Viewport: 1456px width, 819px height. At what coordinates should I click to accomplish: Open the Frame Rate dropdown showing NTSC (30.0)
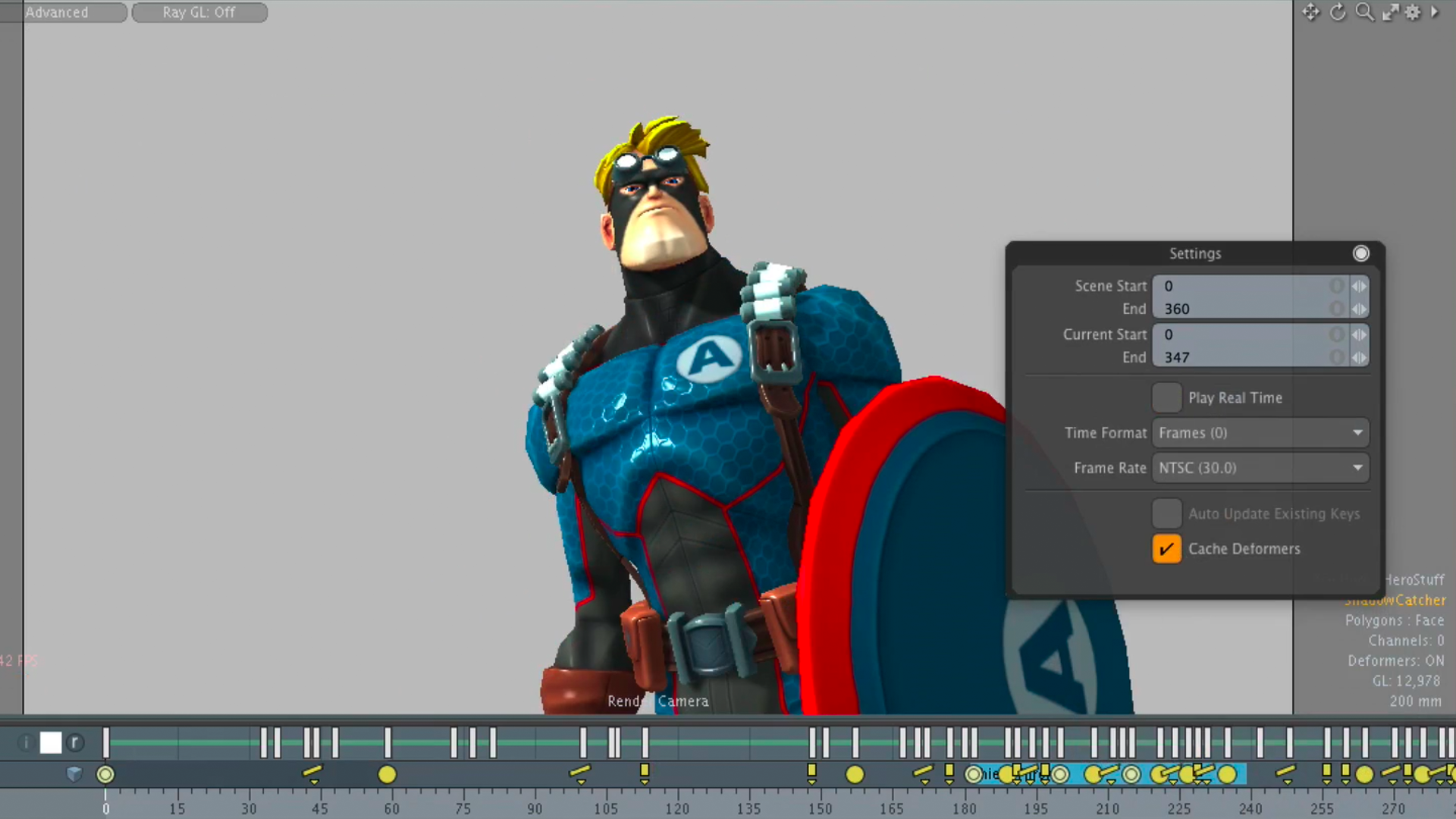click(x=1259, y=468)
